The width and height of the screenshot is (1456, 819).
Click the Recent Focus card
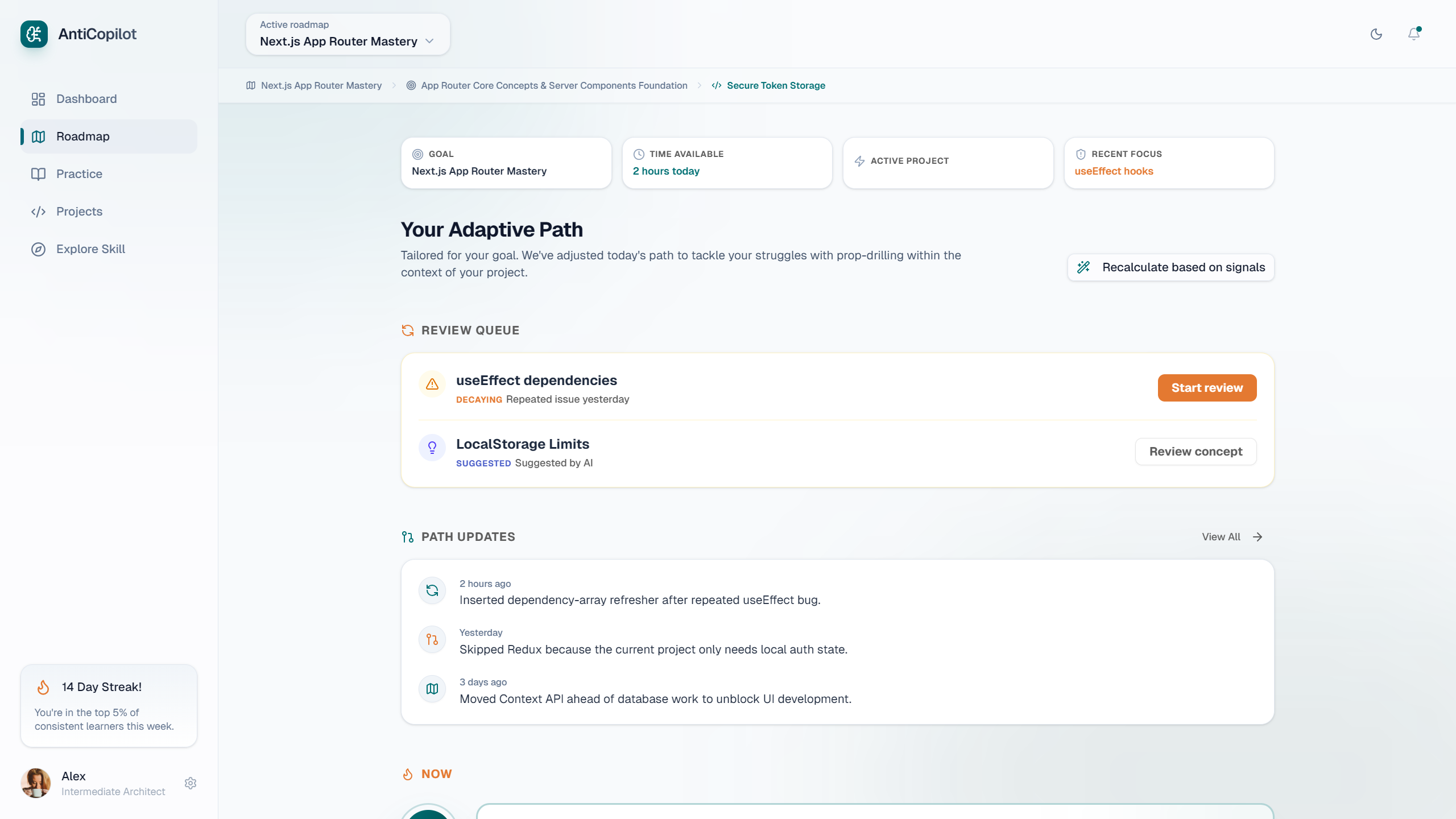coord(1169,163)
